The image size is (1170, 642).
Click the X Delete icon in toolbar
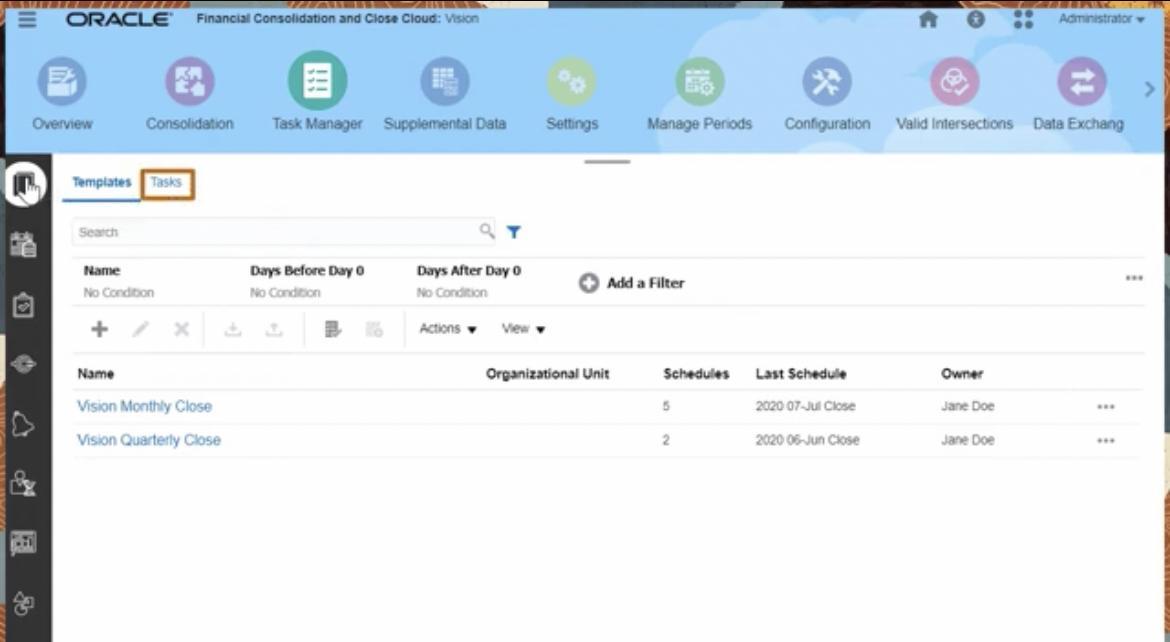tap(181, 329)
